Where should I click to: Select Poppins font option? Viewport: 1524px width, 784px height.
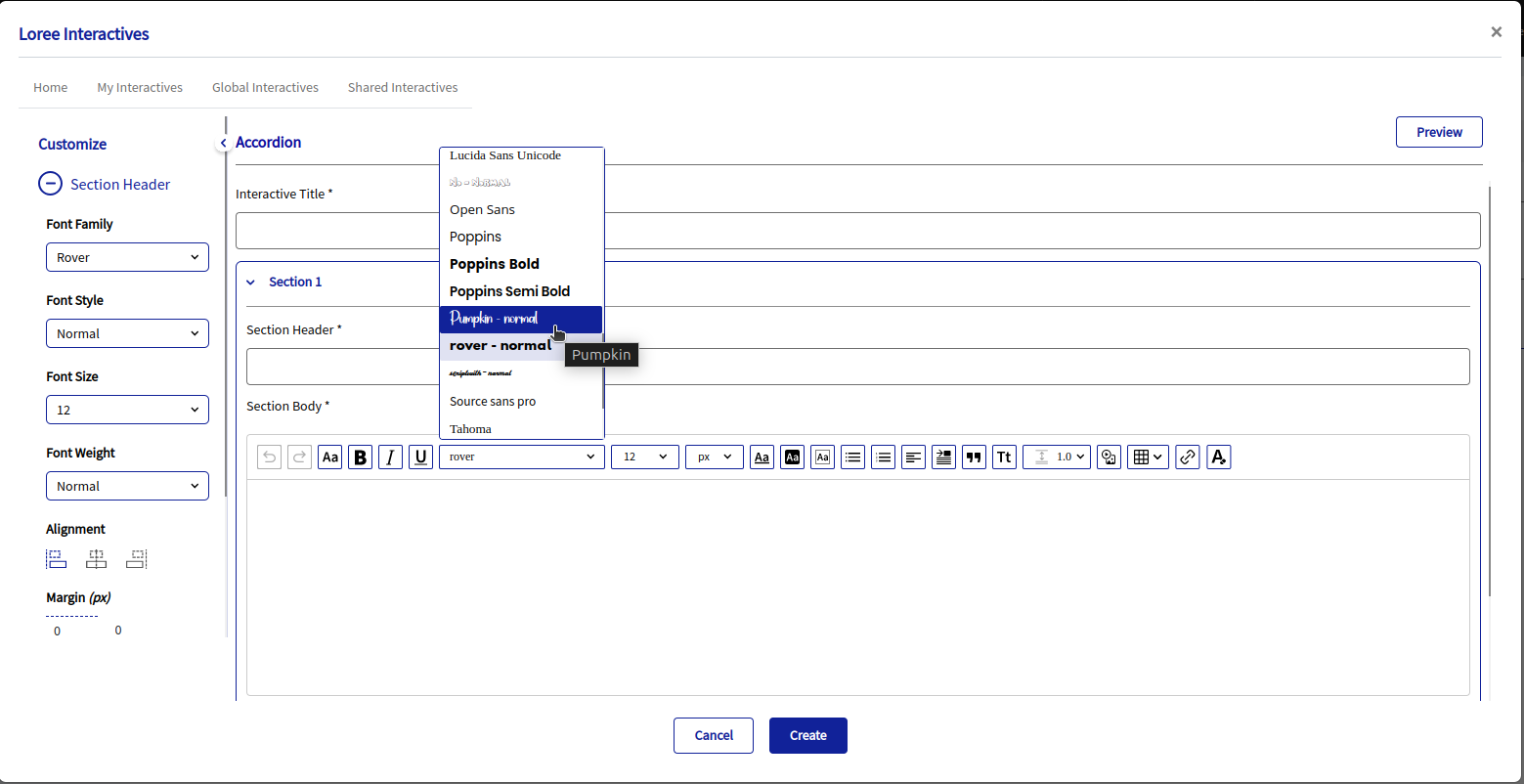[x=521, y=238]
